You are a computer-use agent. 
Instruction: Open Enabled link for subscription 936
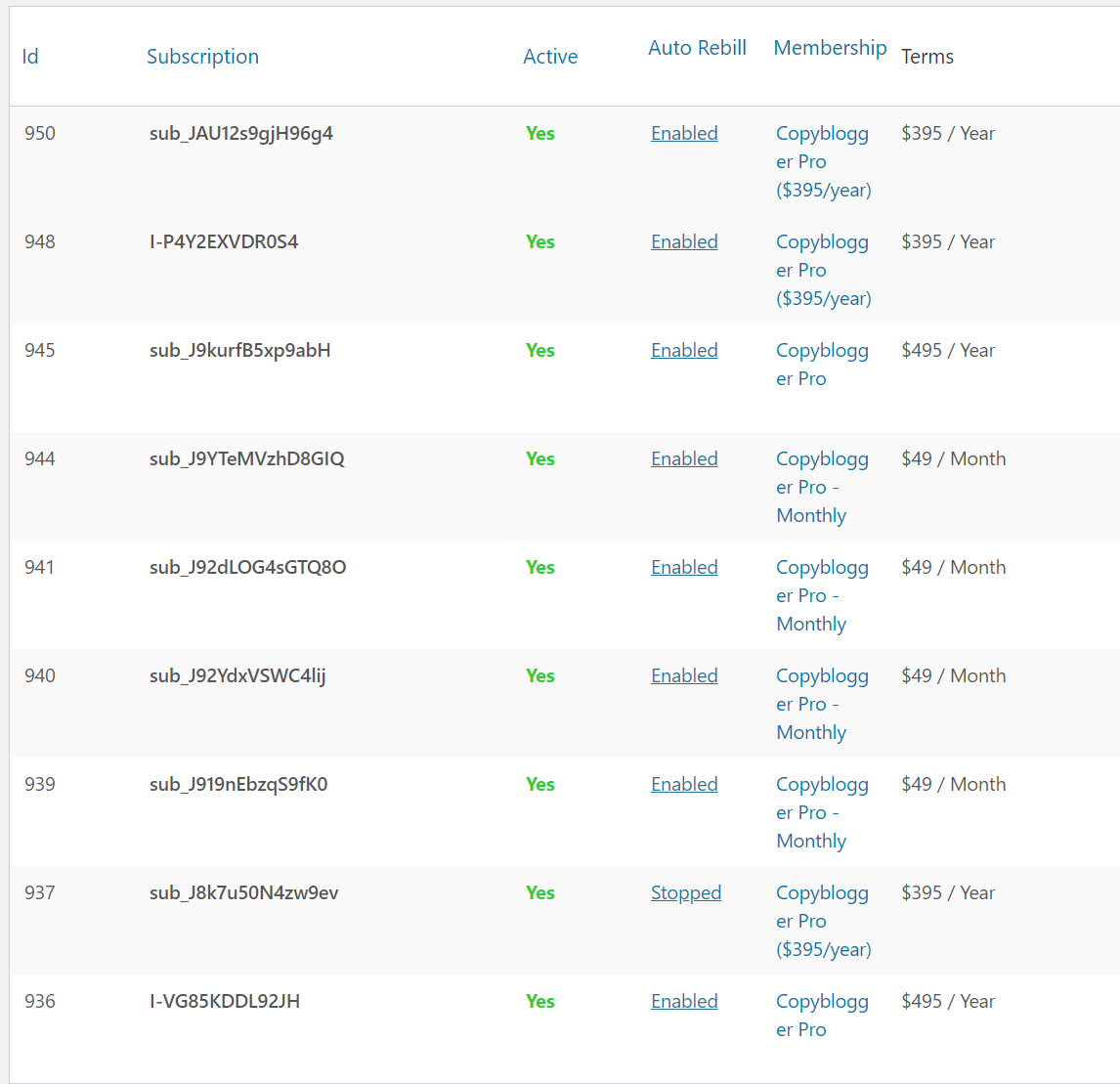pos(684,1003)
